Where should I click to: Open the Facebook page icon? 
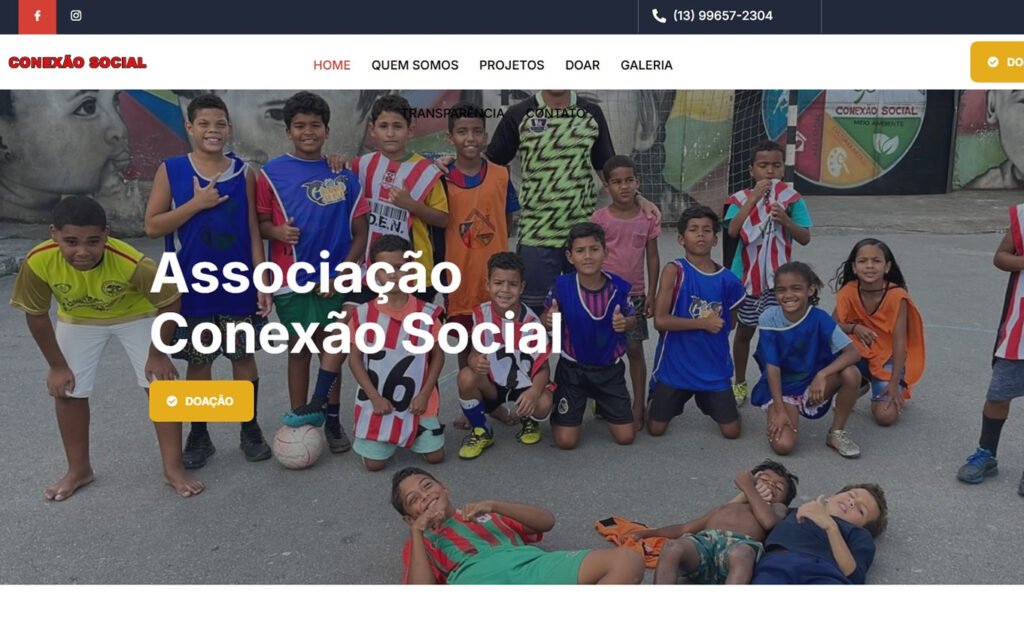[x=37, y=16]
